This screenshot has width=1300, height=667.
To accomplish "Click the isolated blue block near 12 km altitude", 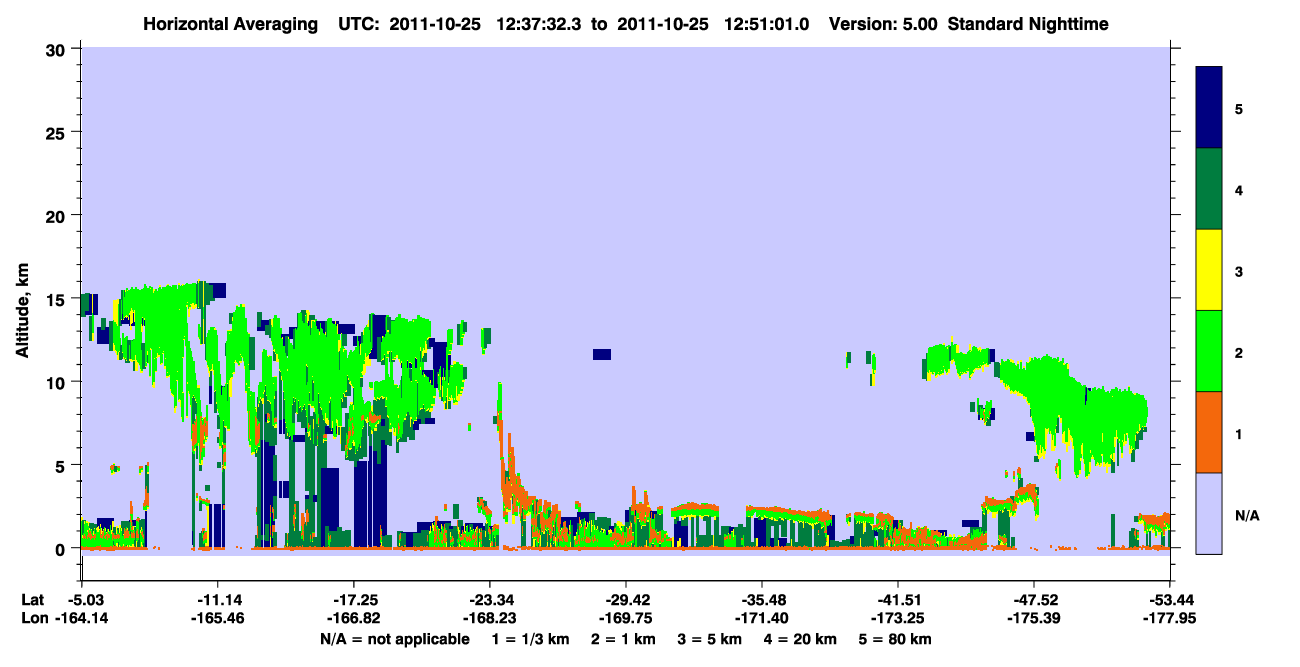I will coord(601,354).
